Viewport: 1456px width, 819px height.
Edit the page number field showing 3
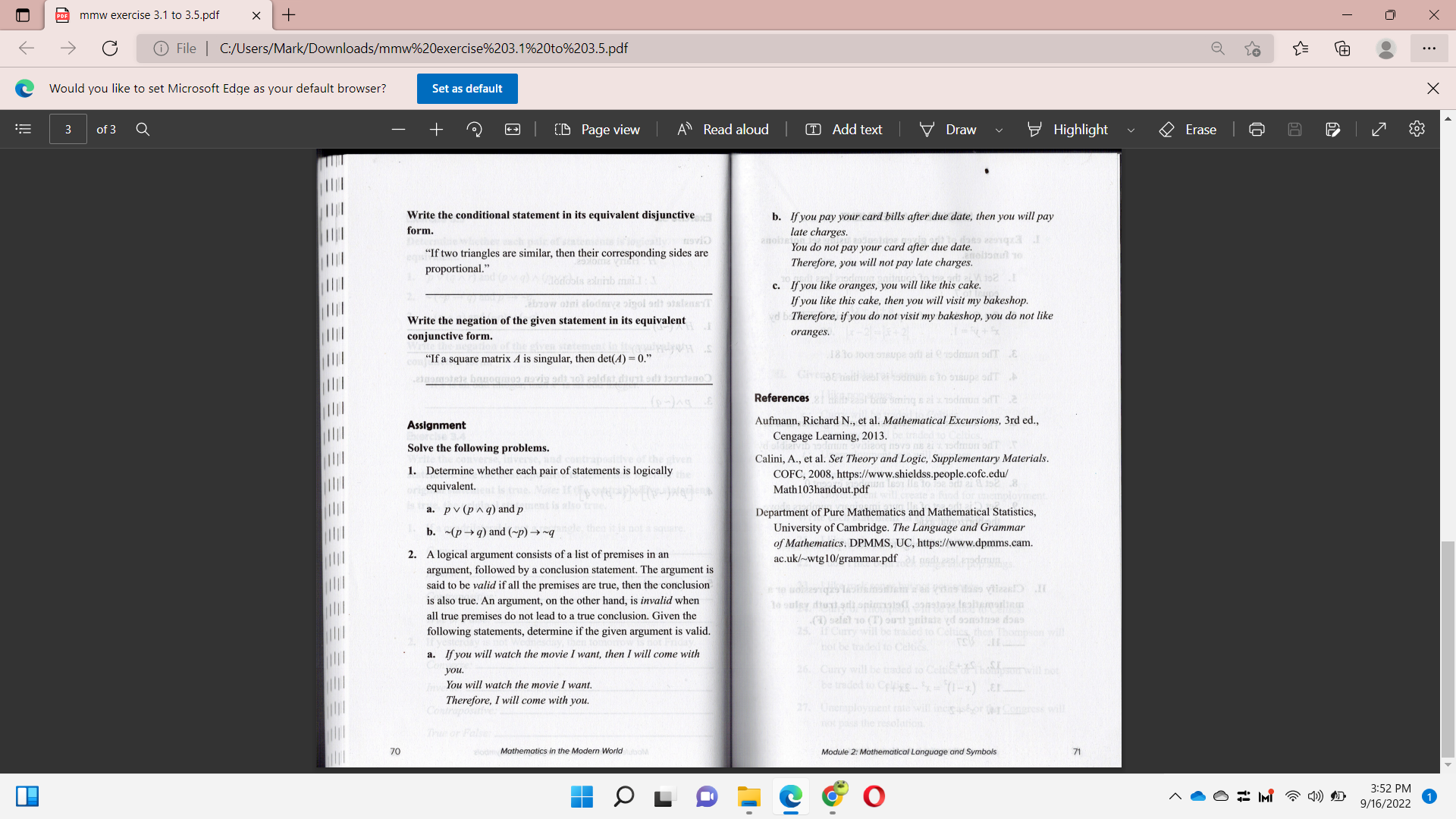pos(67,129)
